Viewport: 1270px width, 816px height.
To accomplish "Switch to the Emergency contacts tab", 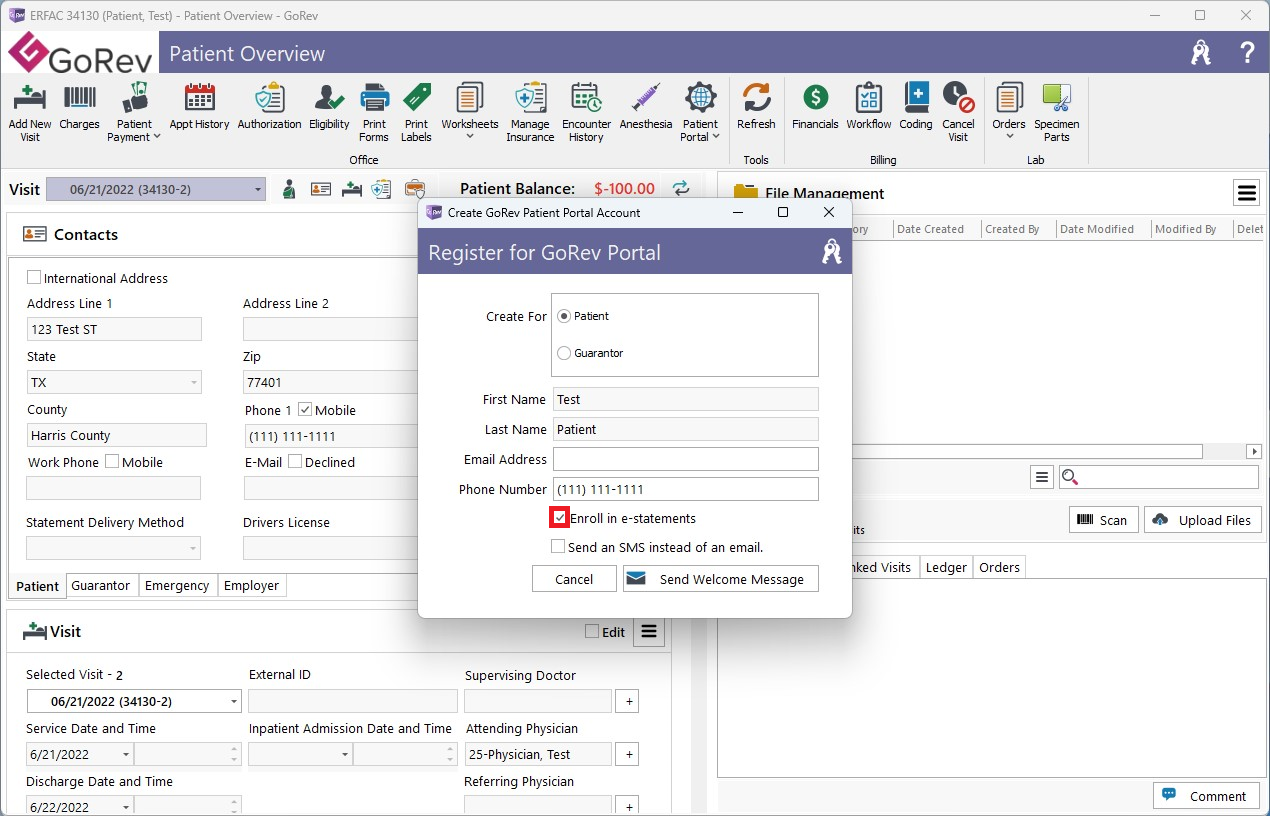I will (177, 586).
